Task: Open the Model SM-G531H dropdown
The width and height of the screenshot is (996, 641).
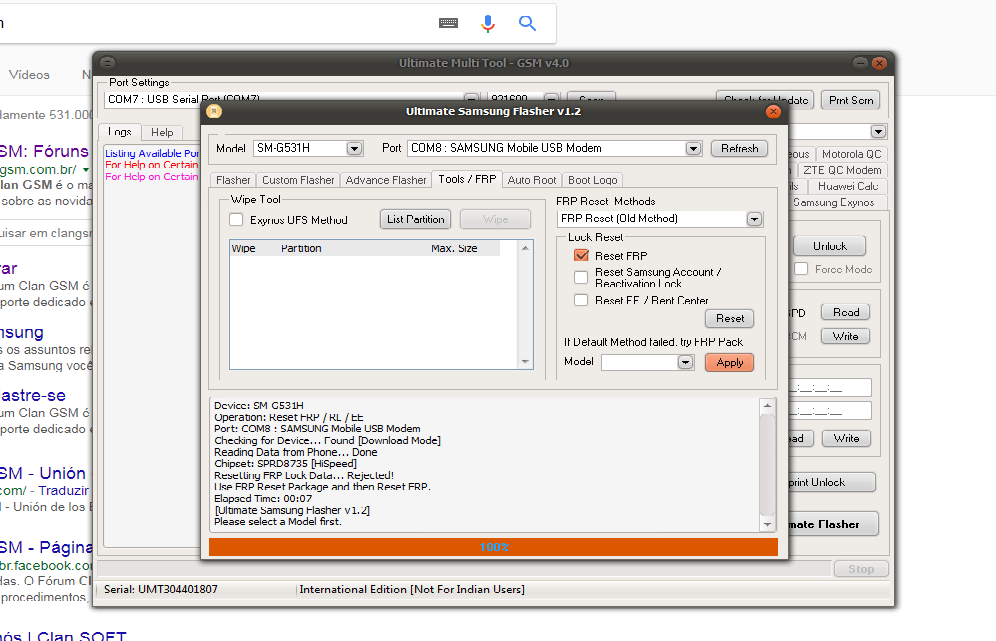Action: click(x=354, y=149)
